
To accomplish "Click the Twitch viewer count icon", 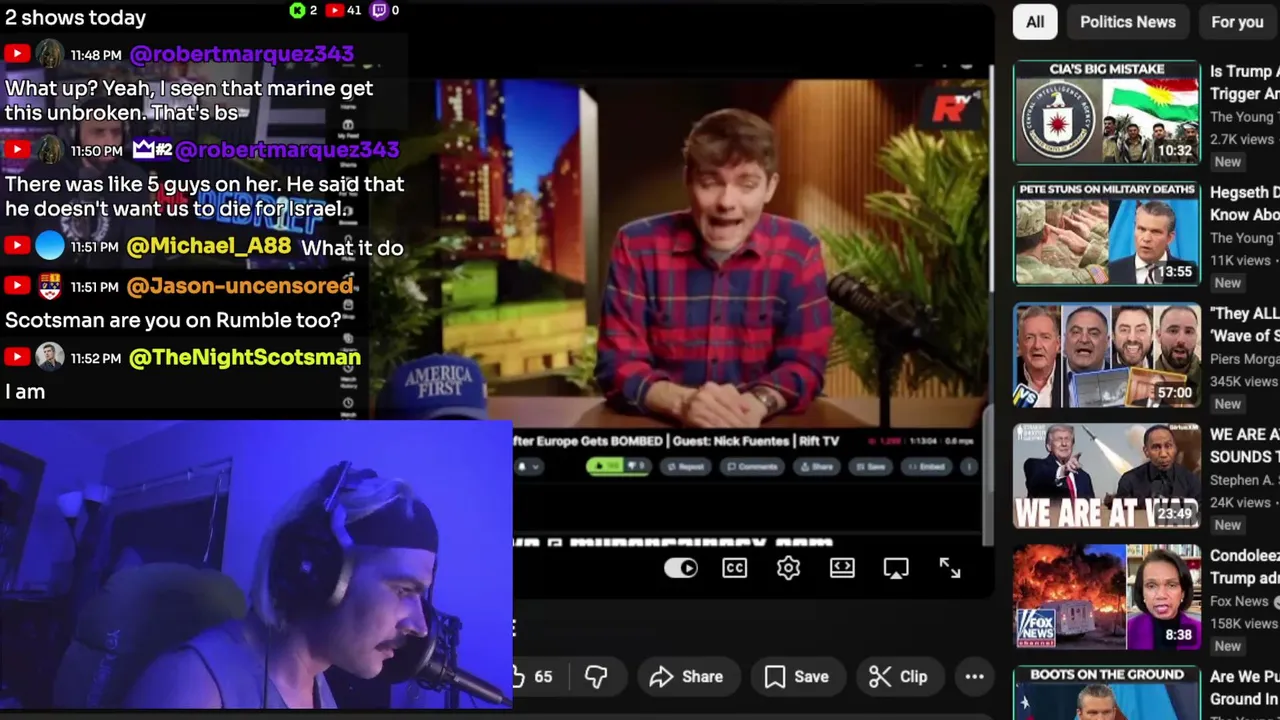I will (379, 10).
